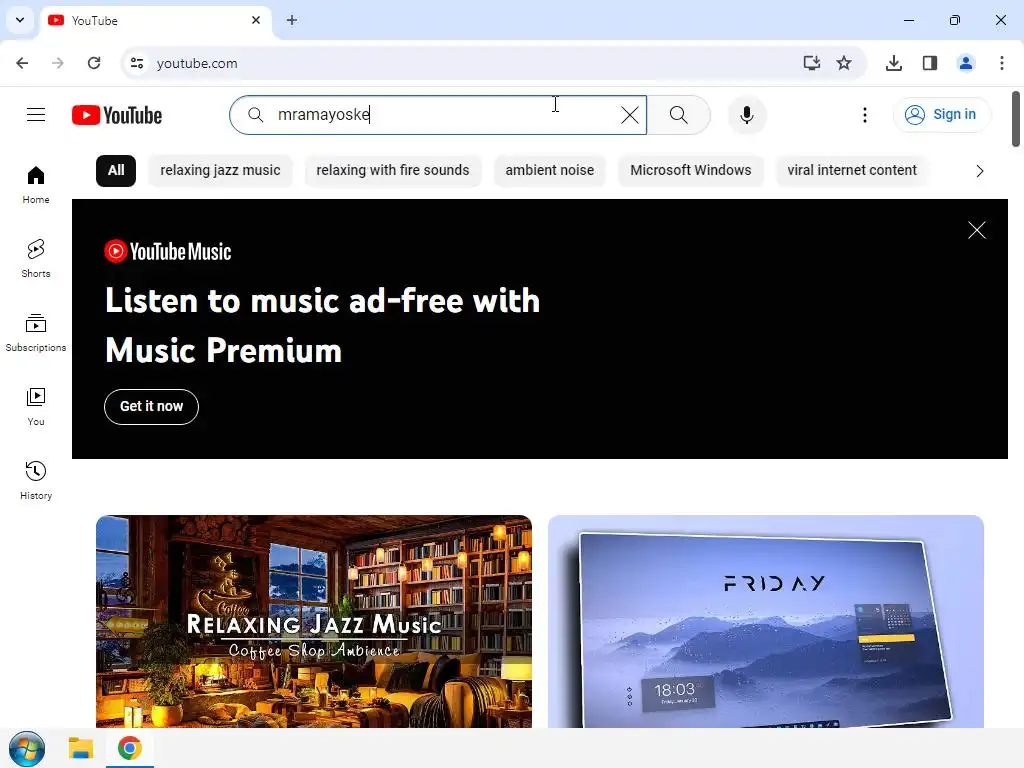Close the YouTube tab
The image size is (1024, 768).
[x=256, y=20]
